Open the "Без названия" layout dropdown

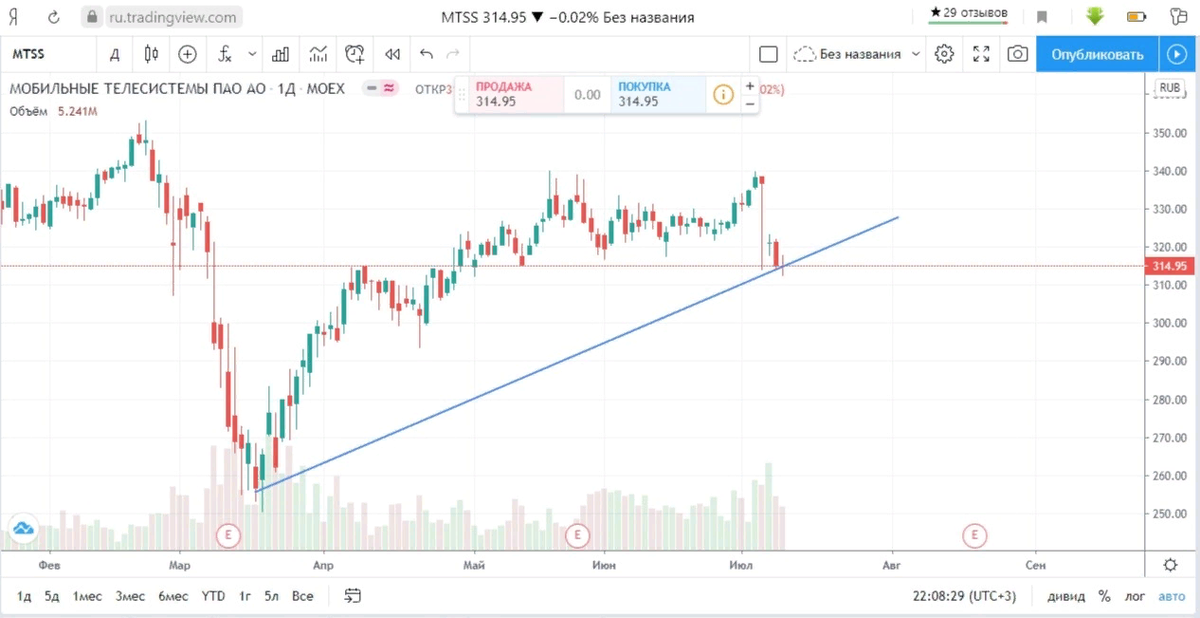click(x=858, y=54)
